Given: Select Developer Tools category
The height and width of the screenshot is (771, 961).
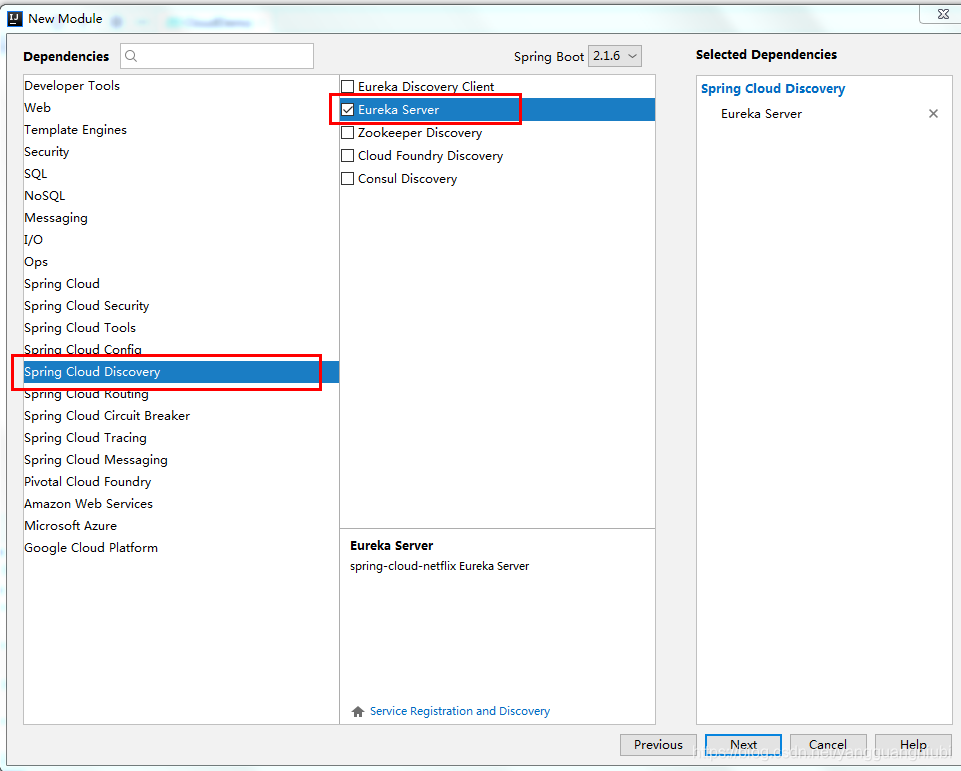Looking at the screenshot, I should pyautogui.click(x=181, y=86).
